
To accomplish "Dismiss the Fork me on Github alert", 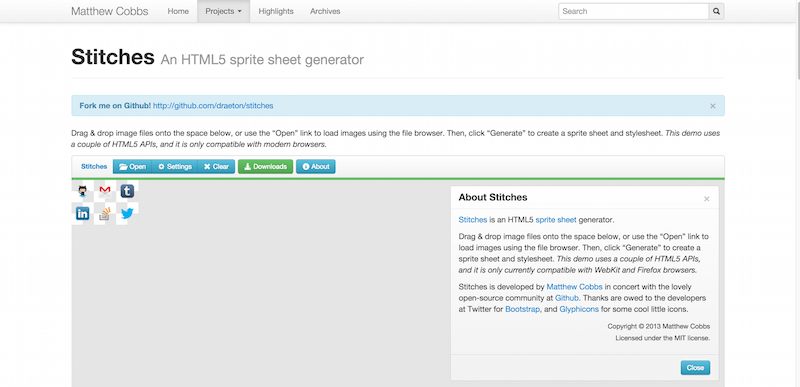I will click(713, 106).
